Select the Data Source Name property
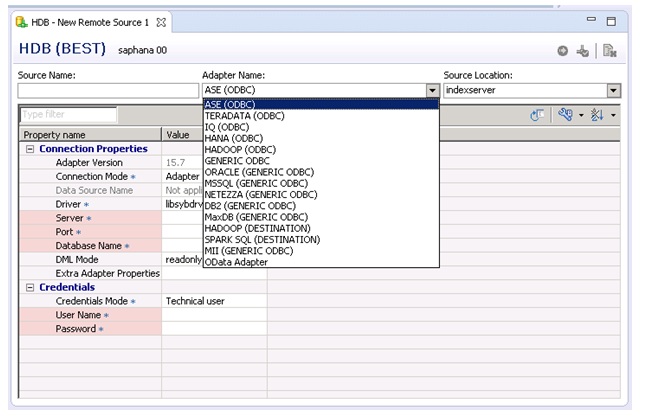The image size is (648, 420). 90,191
